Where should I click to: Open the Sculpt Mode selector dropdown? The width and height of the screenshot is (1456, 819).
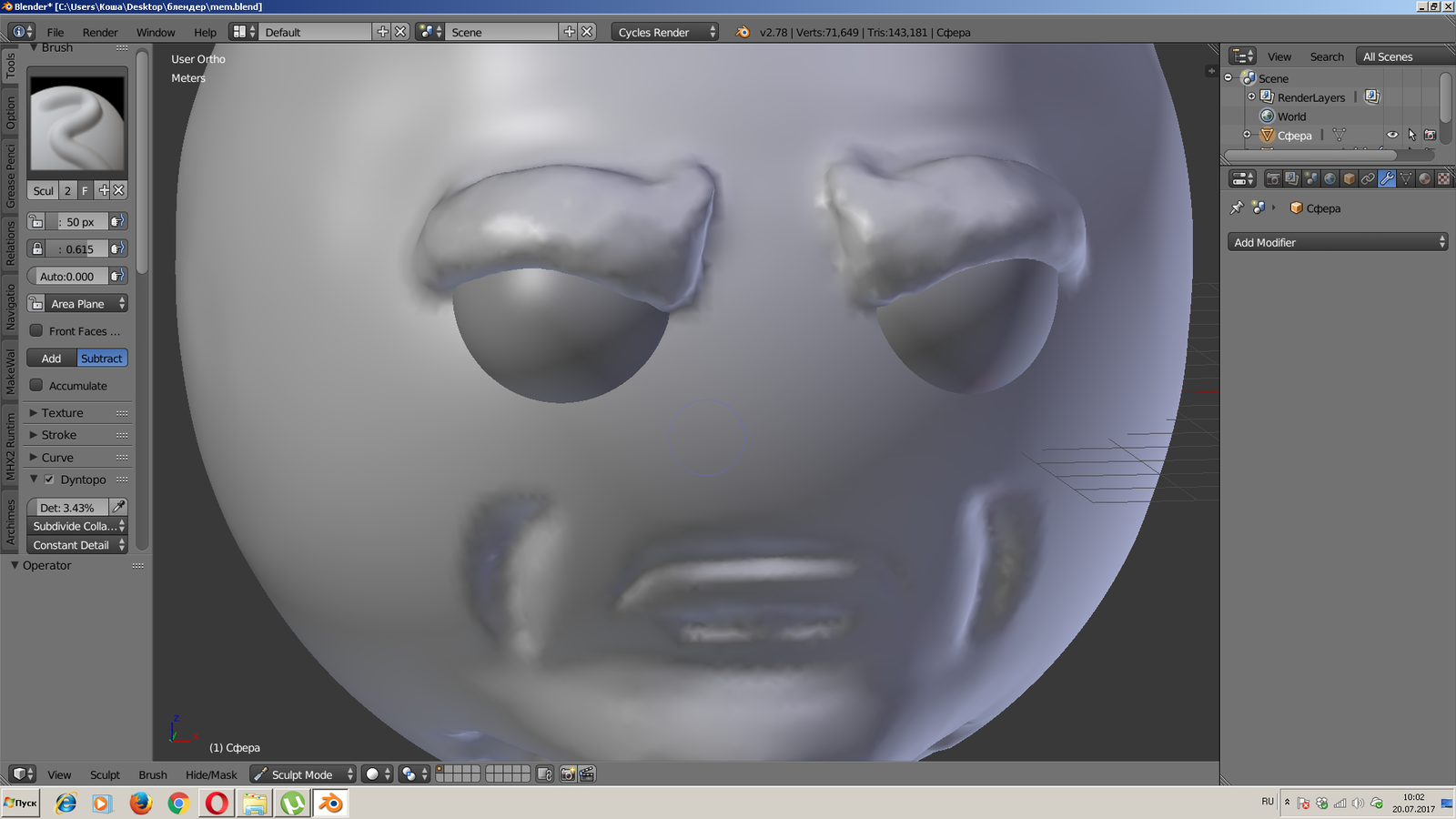point(303,774)
